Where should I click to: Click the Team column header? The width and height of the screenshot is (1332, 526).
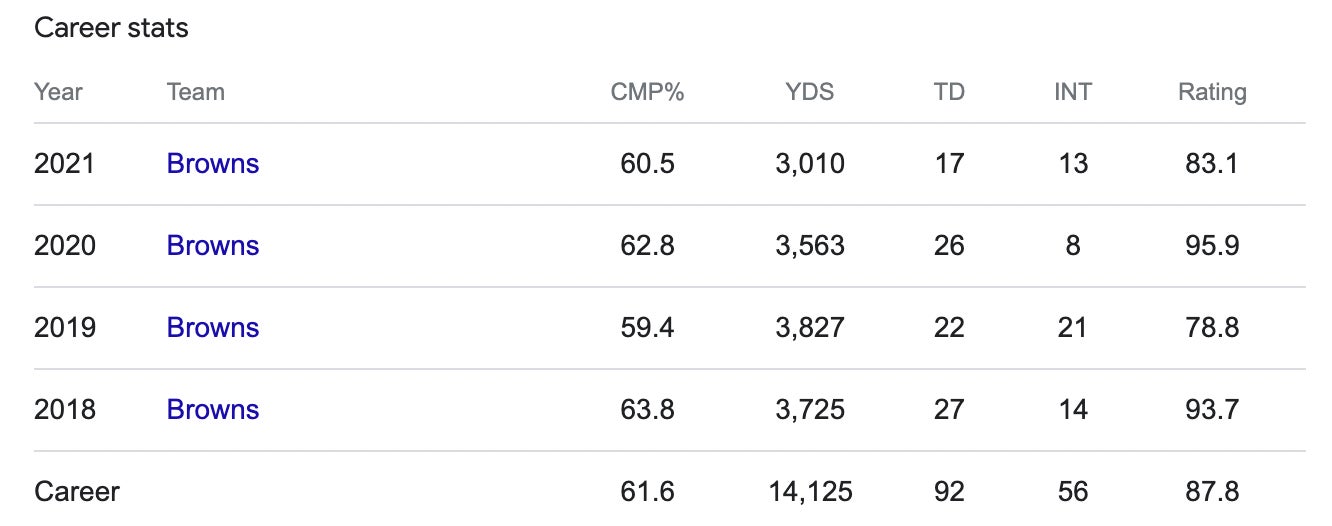pos(195,93)
